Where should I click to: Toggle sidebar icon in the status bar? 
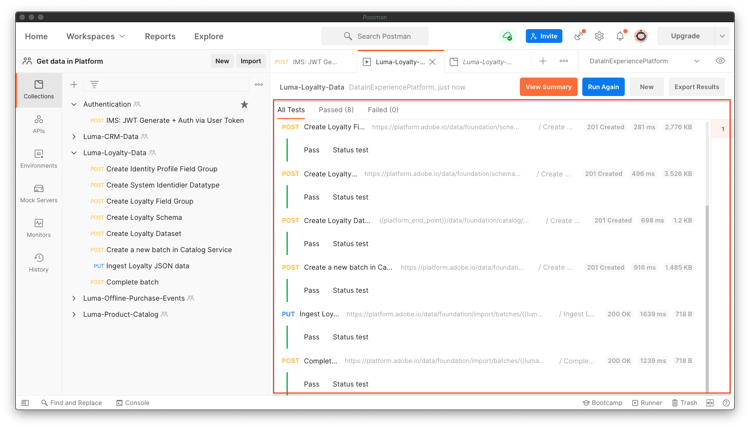pyautogui.click(x=25, y=403)
